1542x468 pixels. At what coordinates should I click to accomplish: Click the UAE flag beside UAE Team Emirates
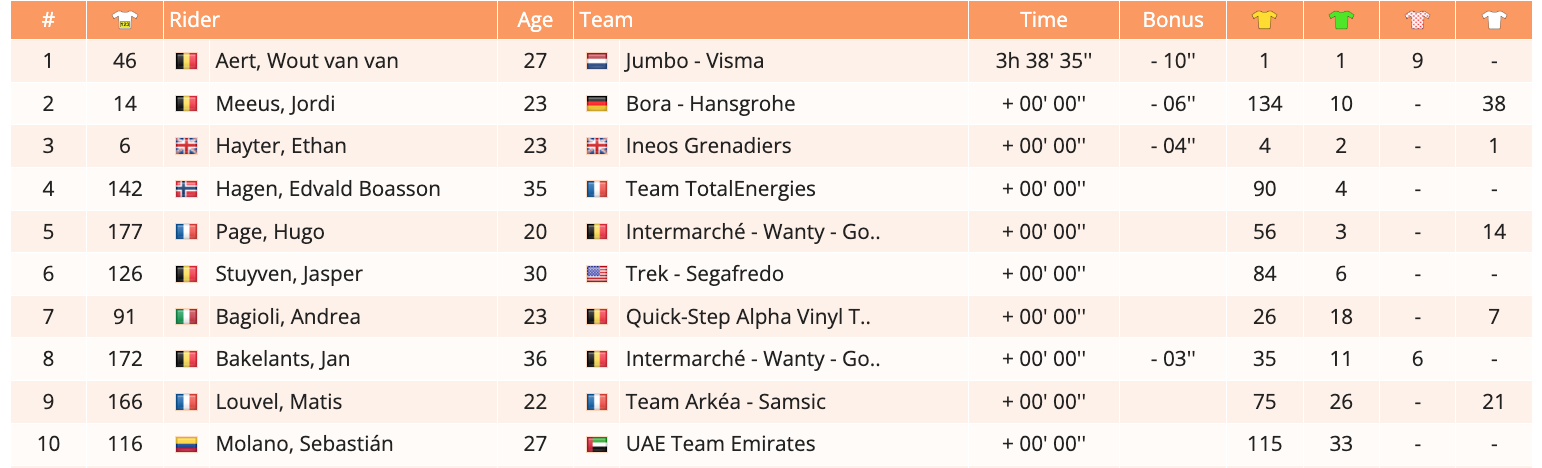coord(597,444)
